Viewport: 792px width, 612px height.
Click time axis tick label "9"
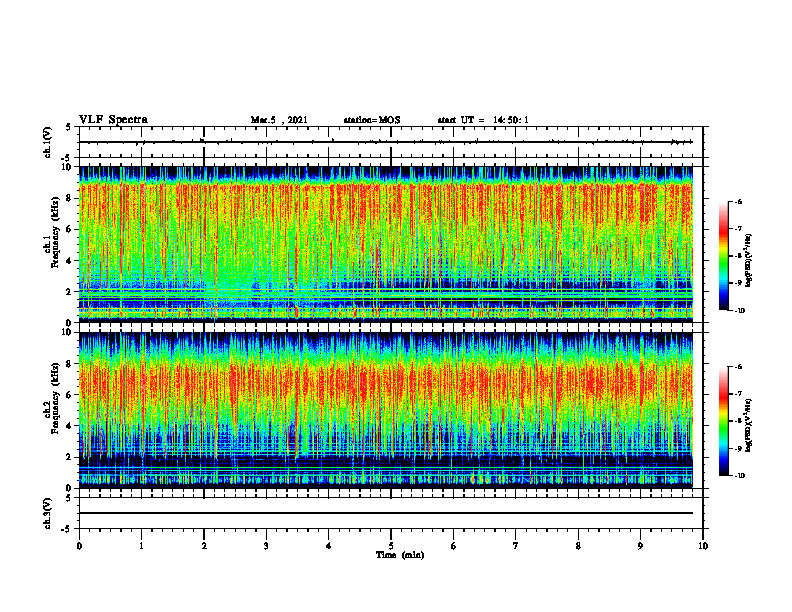(640, 546)
